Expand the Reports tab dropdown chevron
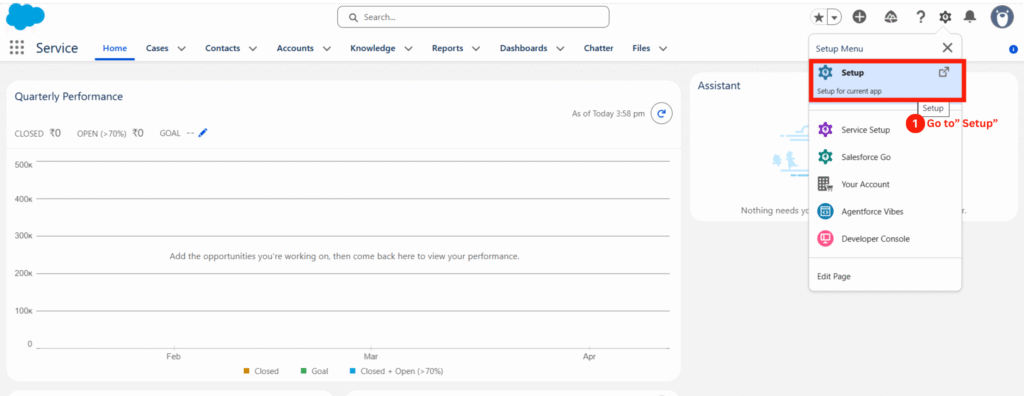The image size is (1024, 396). pos(476,48)
